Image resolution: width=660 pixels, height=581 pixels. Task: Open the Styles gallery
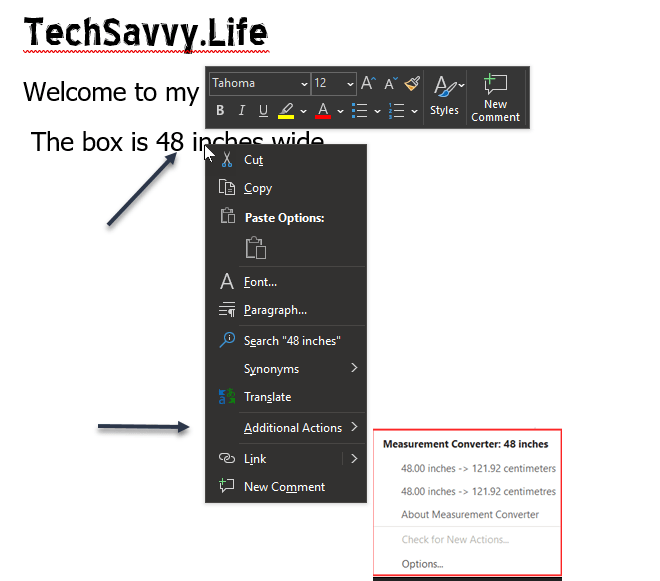click(445, 96)
